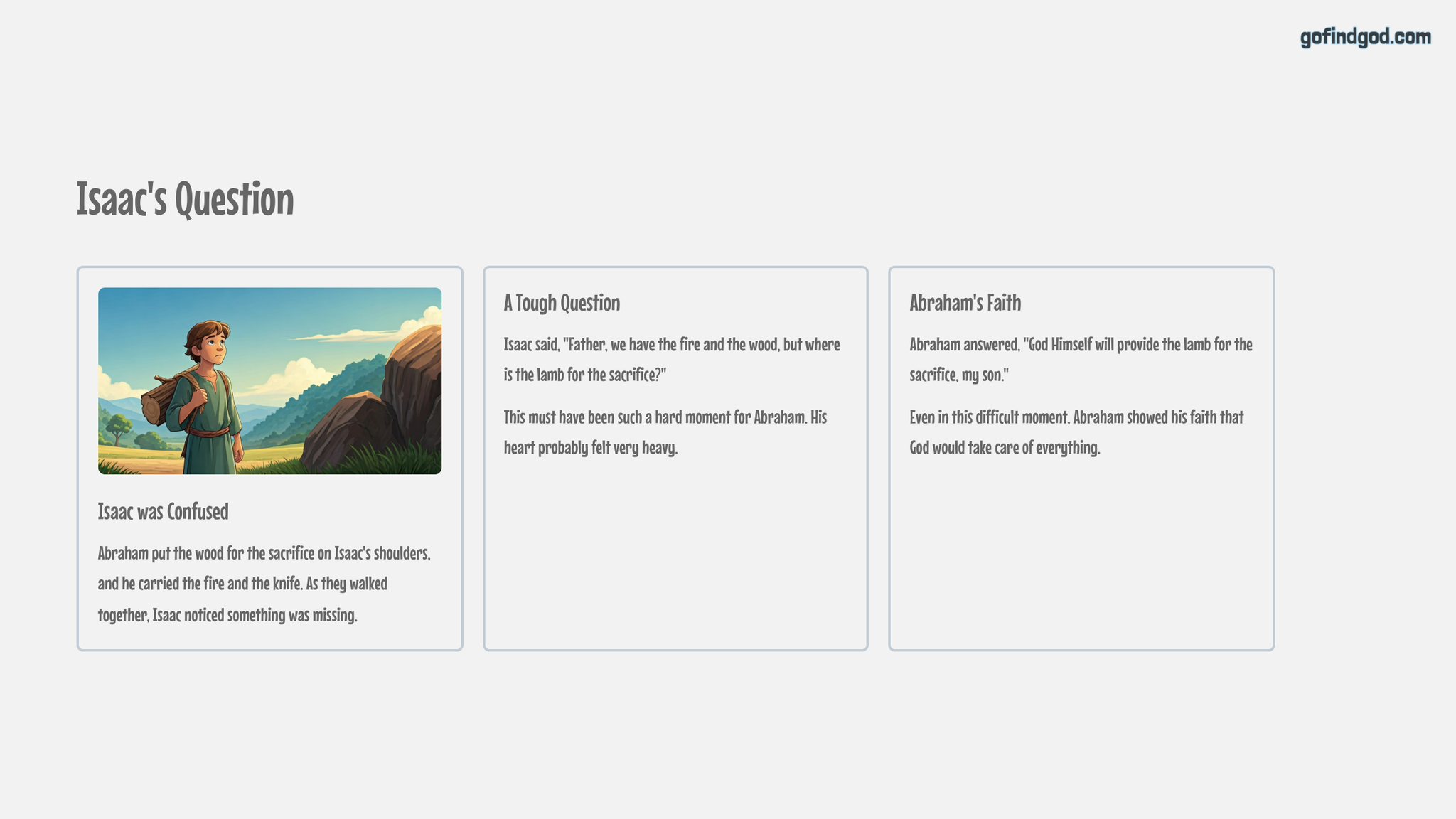1456x819 pixels.
Task: Click the Isaac was Confused heading
Action: click(x=163, y=511)
